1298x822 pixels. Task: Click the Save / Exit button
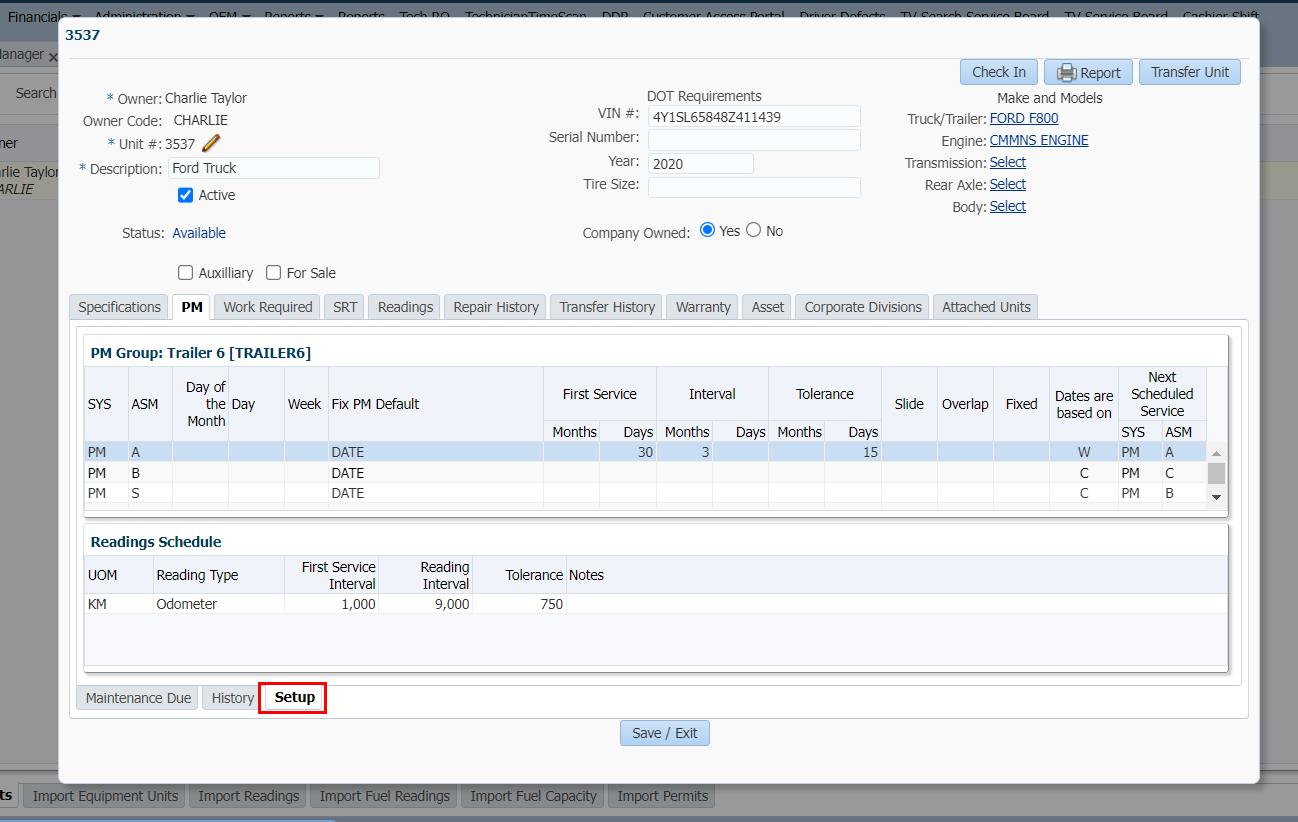(665, 733)
